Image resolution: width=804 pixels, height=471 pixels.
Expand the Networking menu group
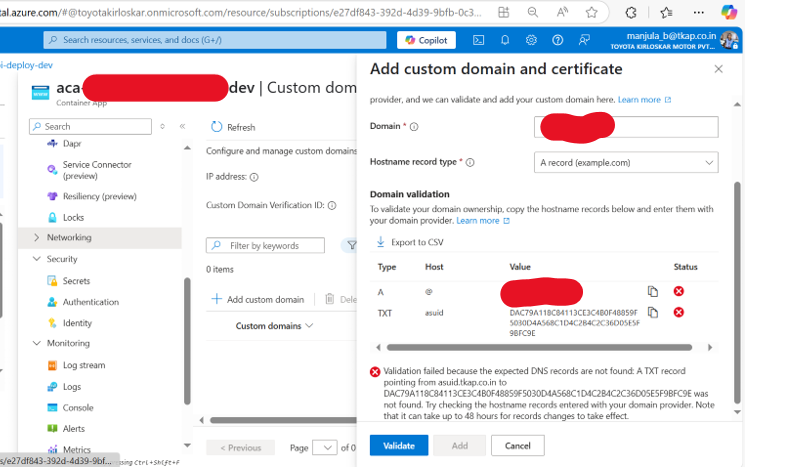[x=36, y=237]
